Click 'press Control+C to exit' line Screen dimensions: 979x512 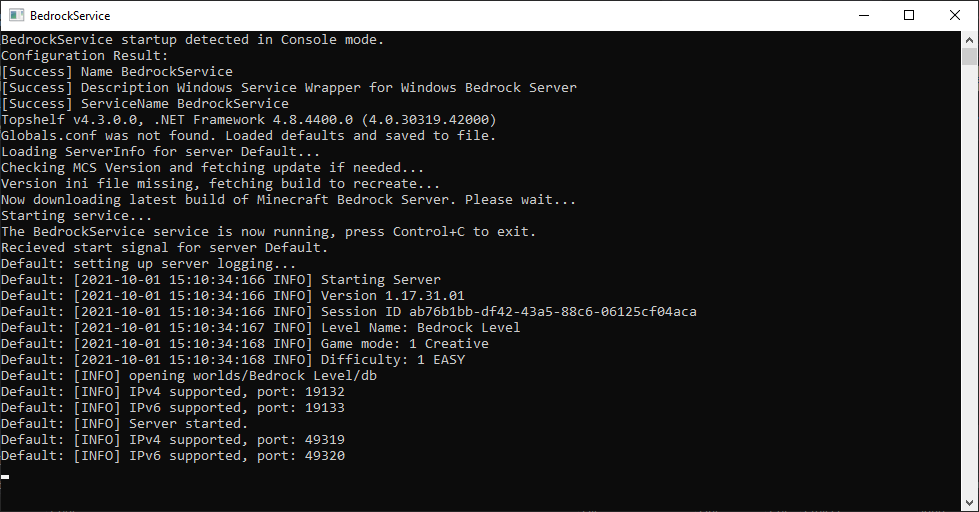(x=268, y=232)
